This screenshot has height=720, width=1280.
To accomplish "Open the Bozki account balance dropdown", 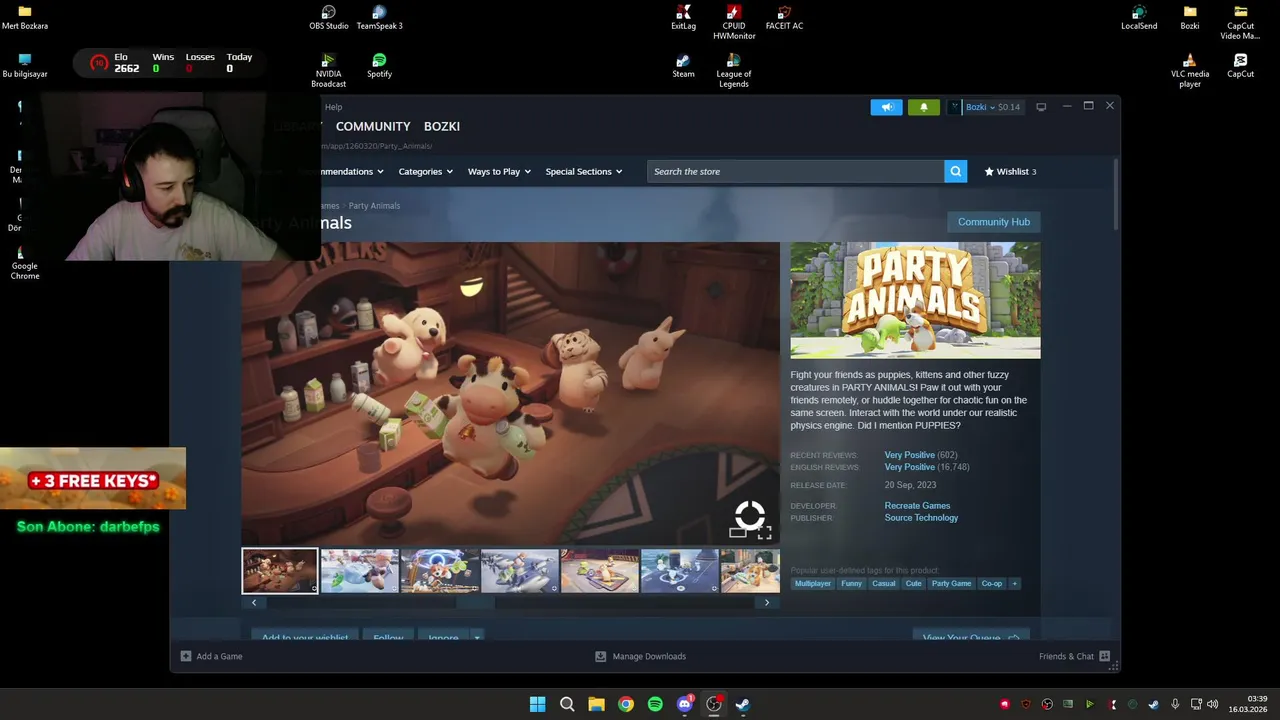I will [992, 107].
